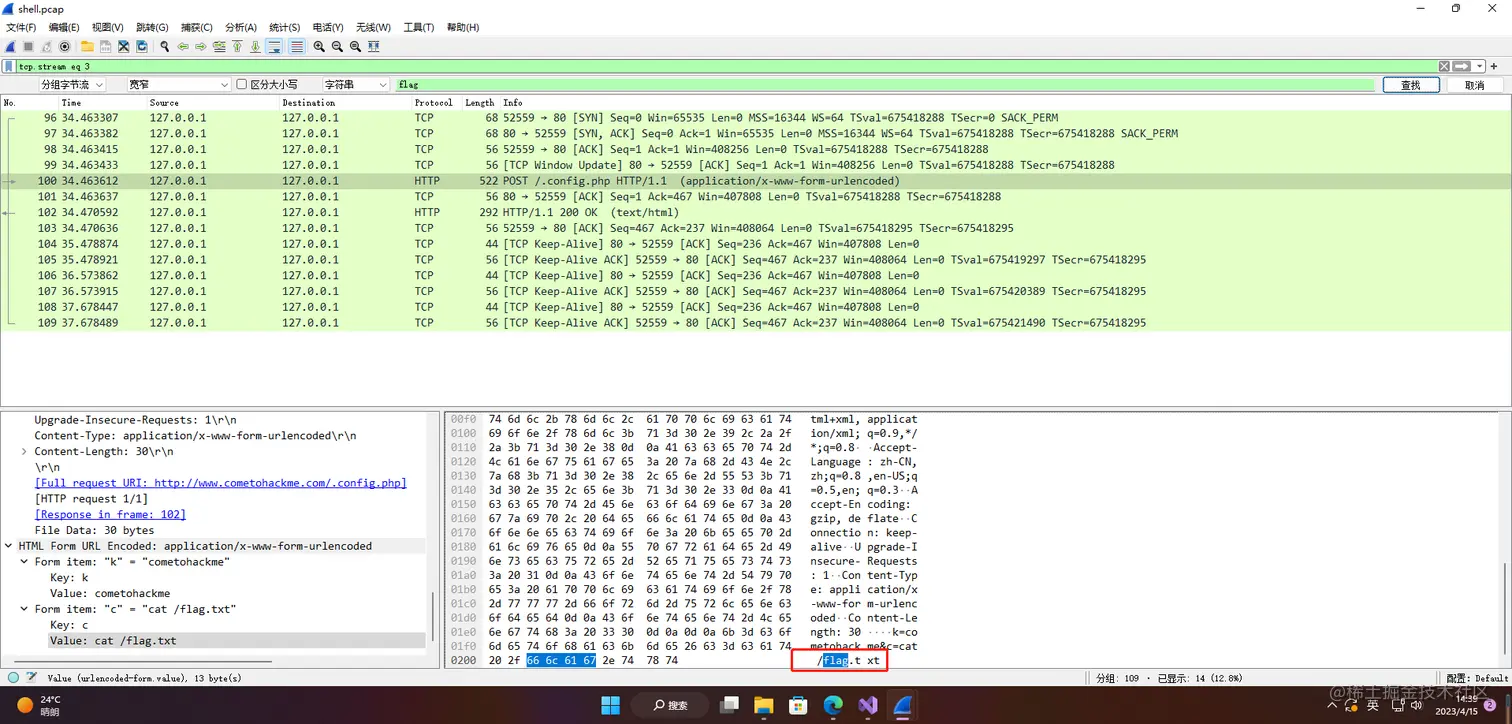
Task: Open the 统计(S) menu
Action: [285, 27]
